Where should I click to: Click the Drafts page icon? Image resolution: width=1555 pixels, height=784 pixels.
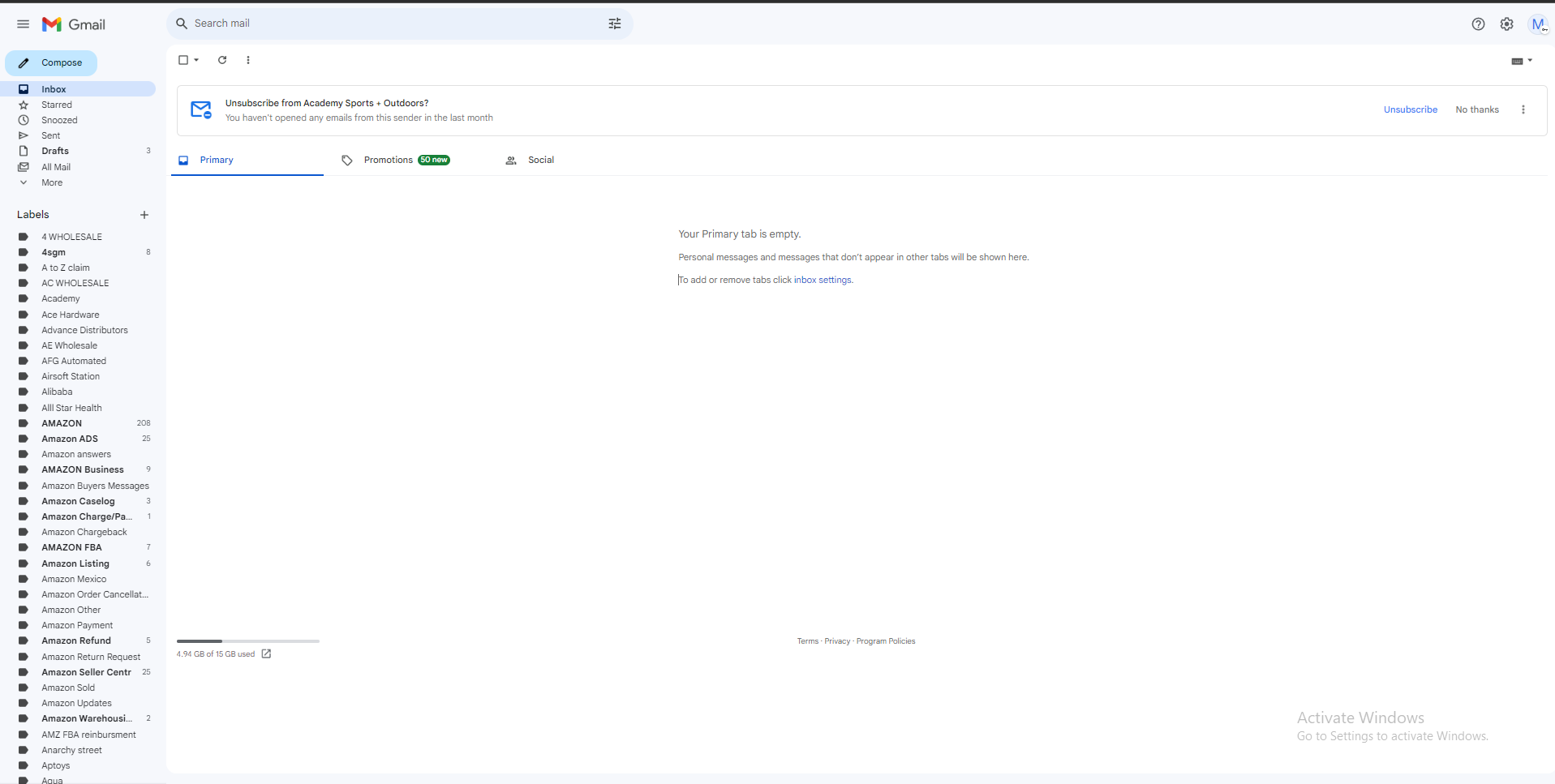point(24,151)
